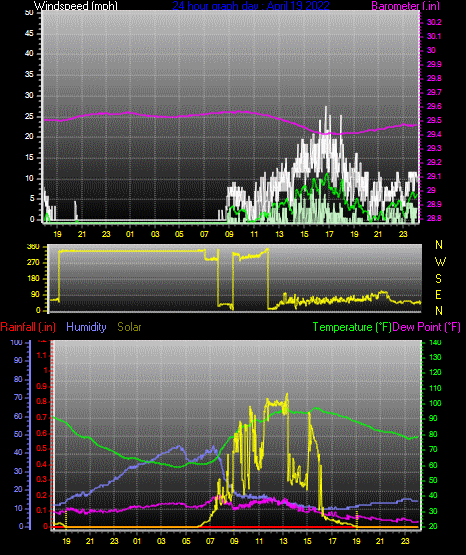
Task: Click rainfall axis value "0.9"
Action: [42, 386]
